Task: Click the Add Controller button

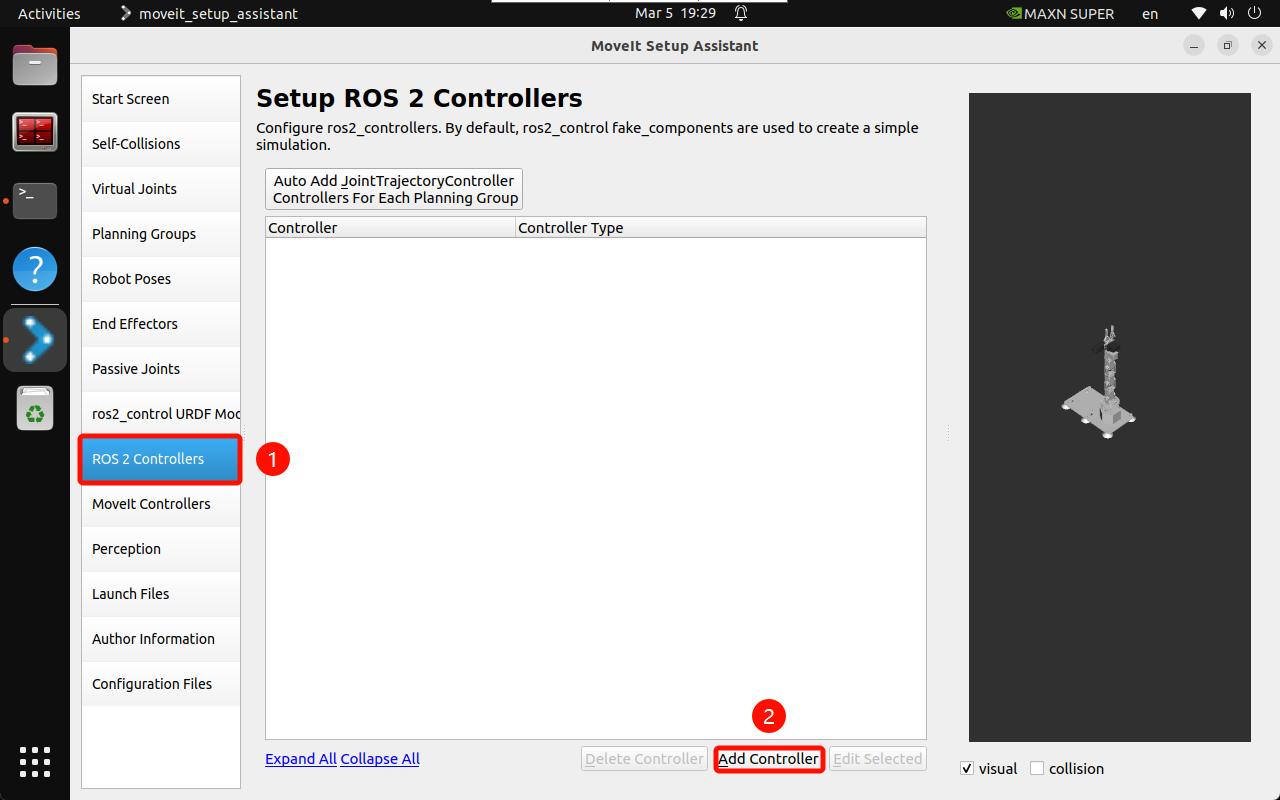Action: 768,759
